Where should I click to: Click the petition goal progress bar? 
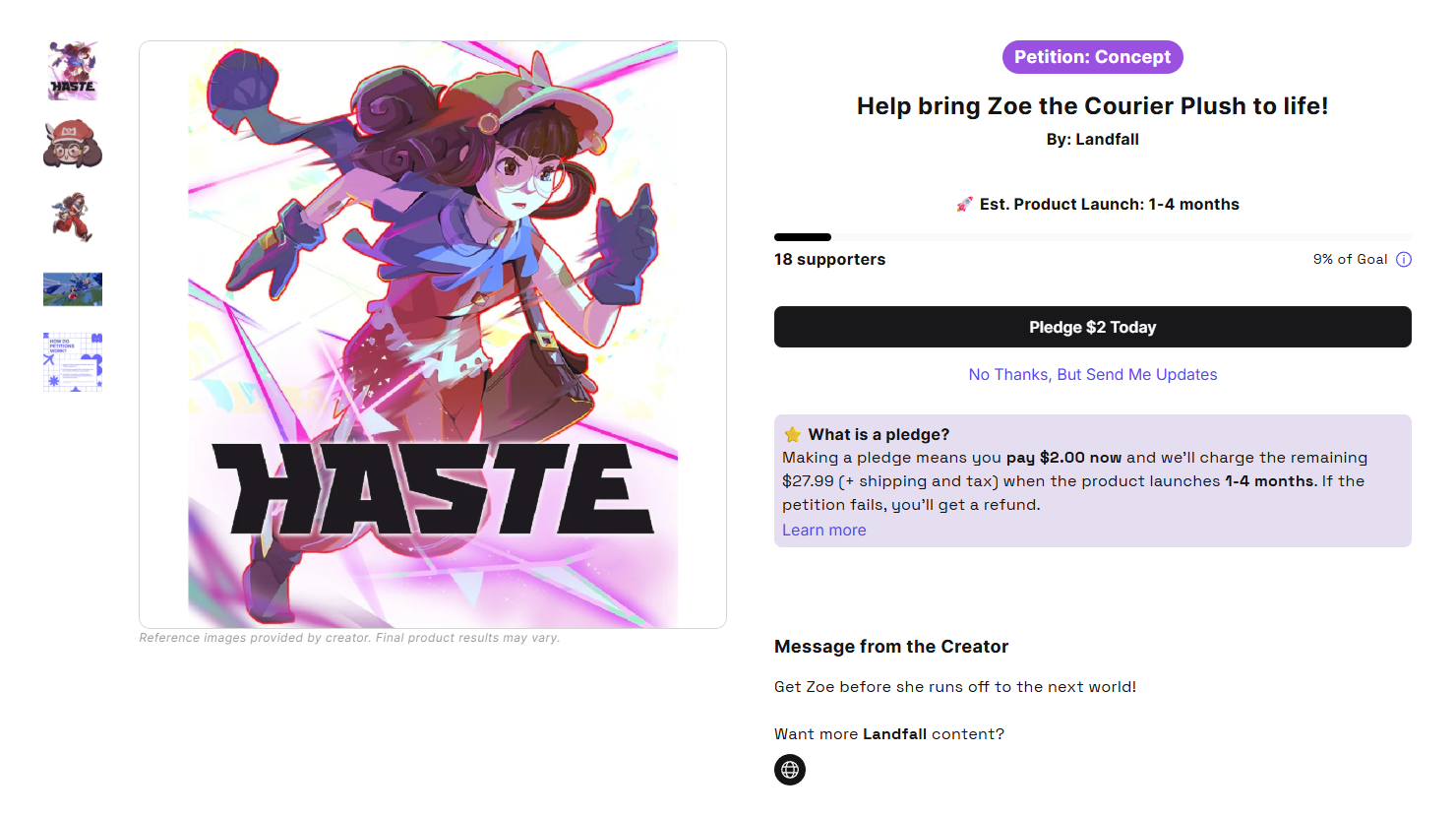click(x=1092, y=237)
